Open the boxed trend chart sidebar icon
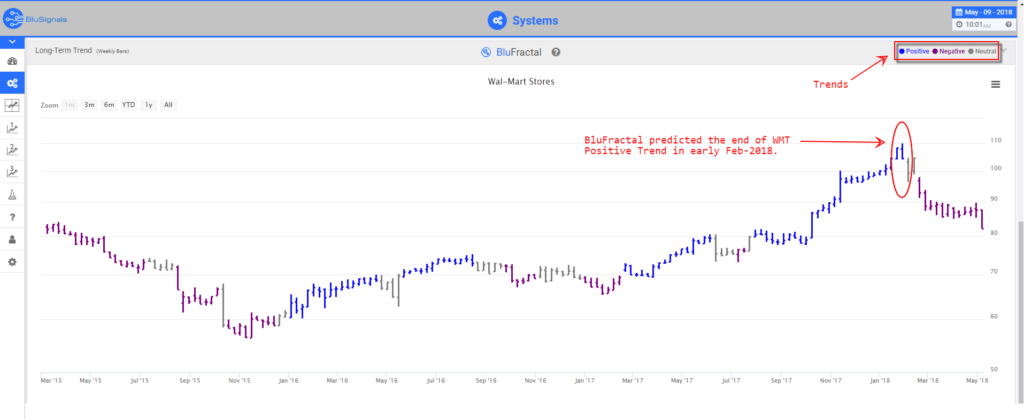This screenshot has width=1024, height=419. click(12, 105)
